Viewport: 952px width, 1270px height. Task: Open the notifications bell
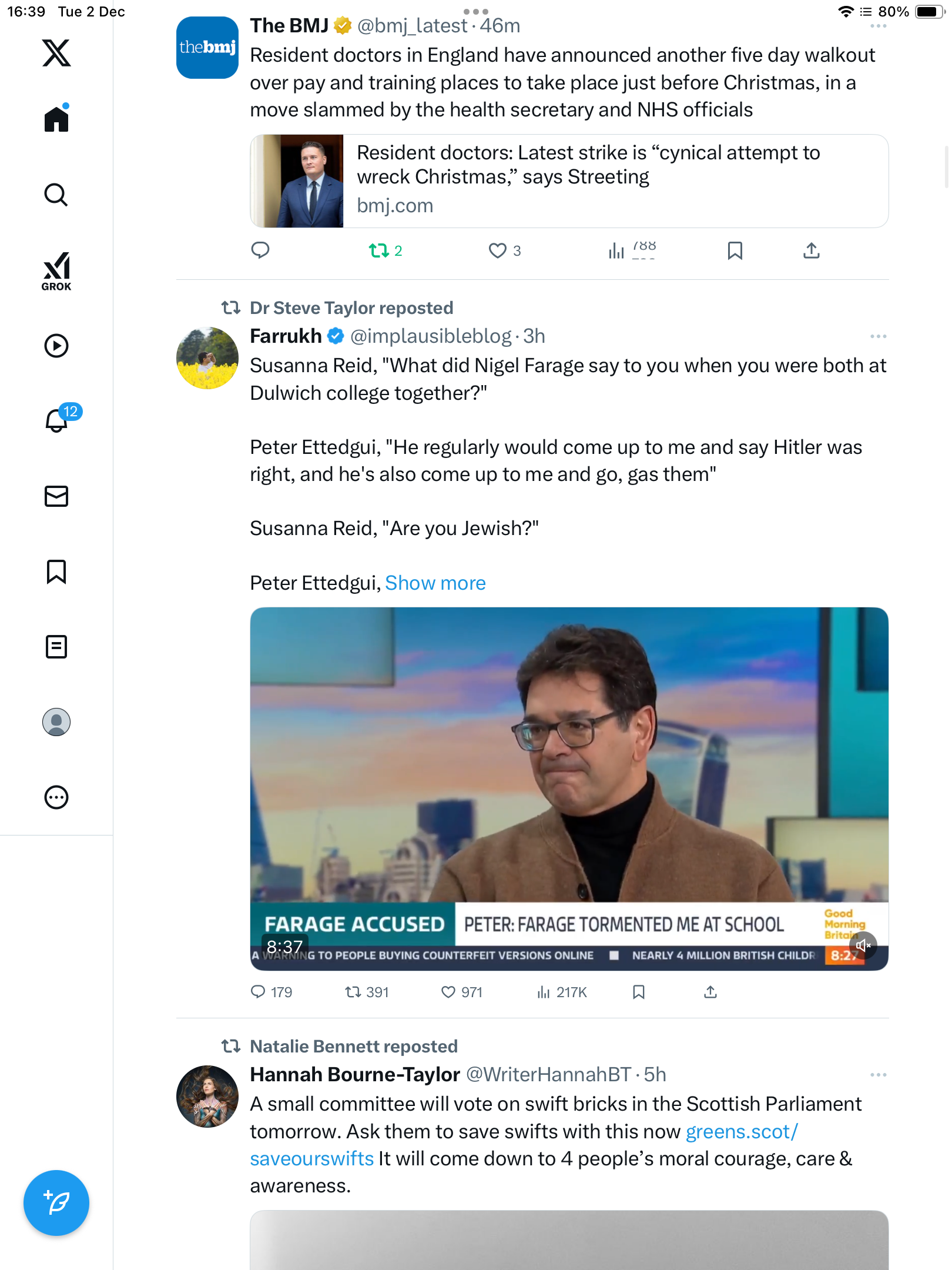point(56,420)
